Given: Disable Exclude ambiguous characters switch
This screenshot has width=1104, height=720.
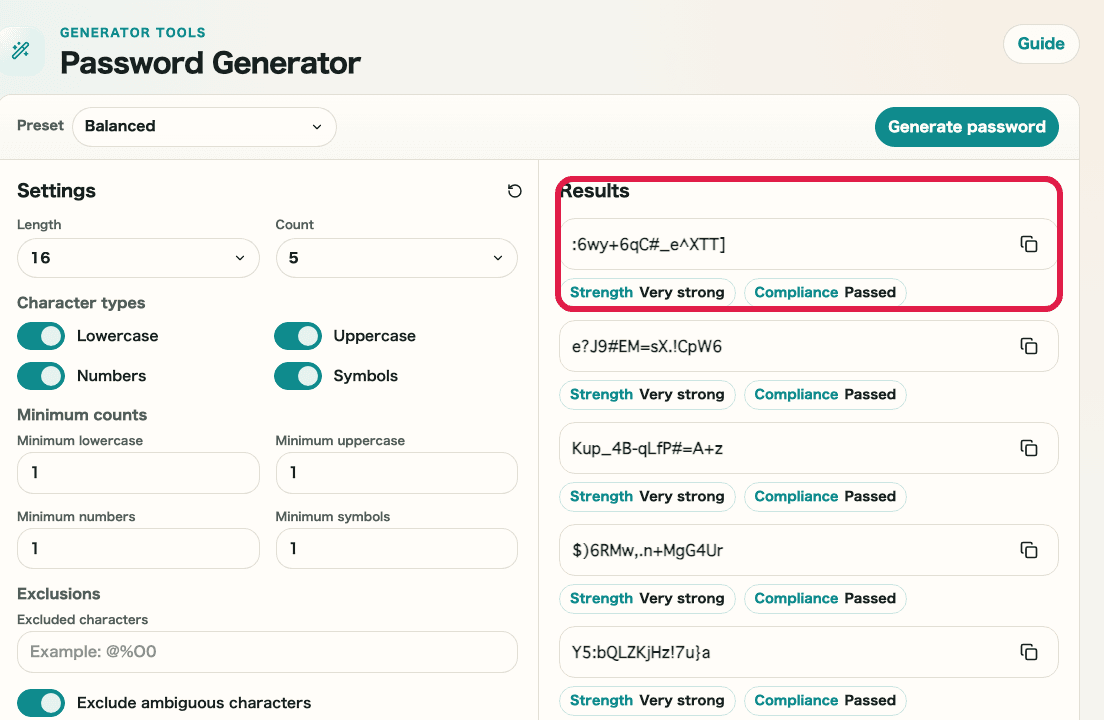Looking at the screenshot, I should (41, 703).
